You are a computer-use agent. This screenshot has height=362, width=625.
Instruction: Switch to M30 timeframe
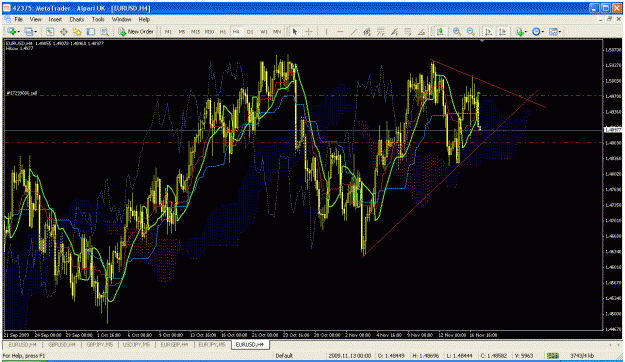[209, 31]
